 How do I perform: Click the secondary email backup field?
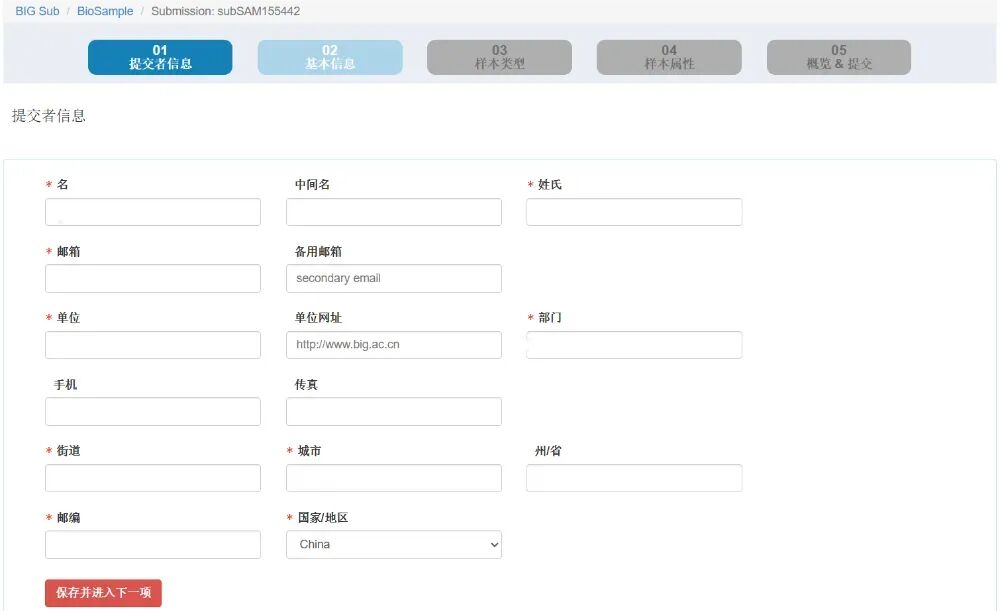pyautogui.click(x=393, y=278)
